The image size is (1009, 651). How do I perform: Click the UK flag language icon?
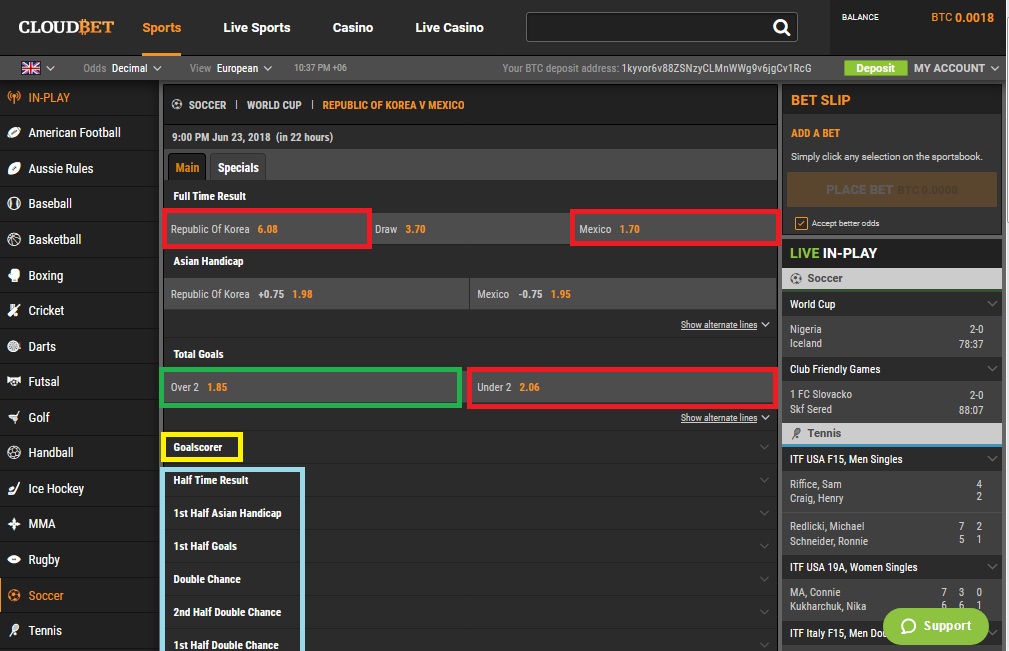pyautogui.click(x=31, y=68)
